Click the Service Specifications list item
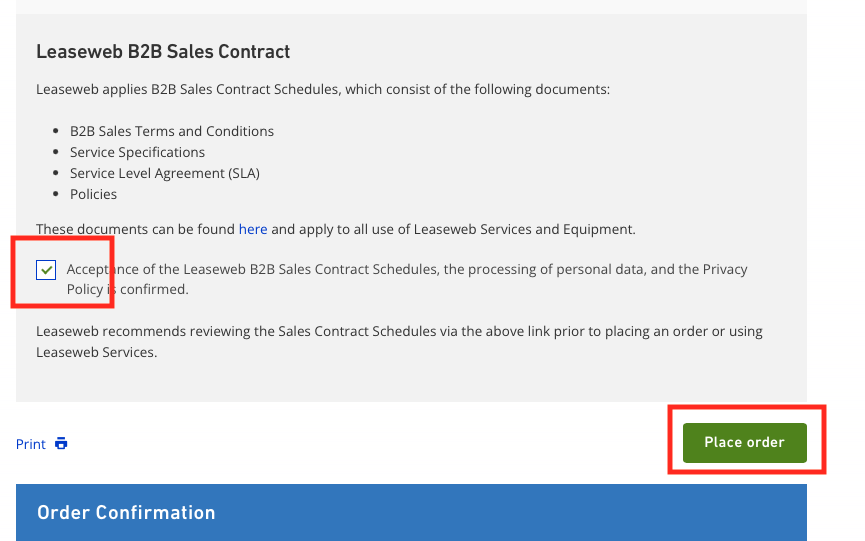 (x=137, y=152)
